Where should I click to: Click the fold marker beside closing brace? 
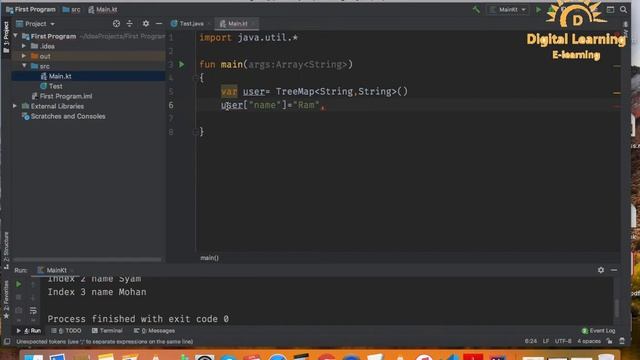pyautogui.click(x=196, y=131)
